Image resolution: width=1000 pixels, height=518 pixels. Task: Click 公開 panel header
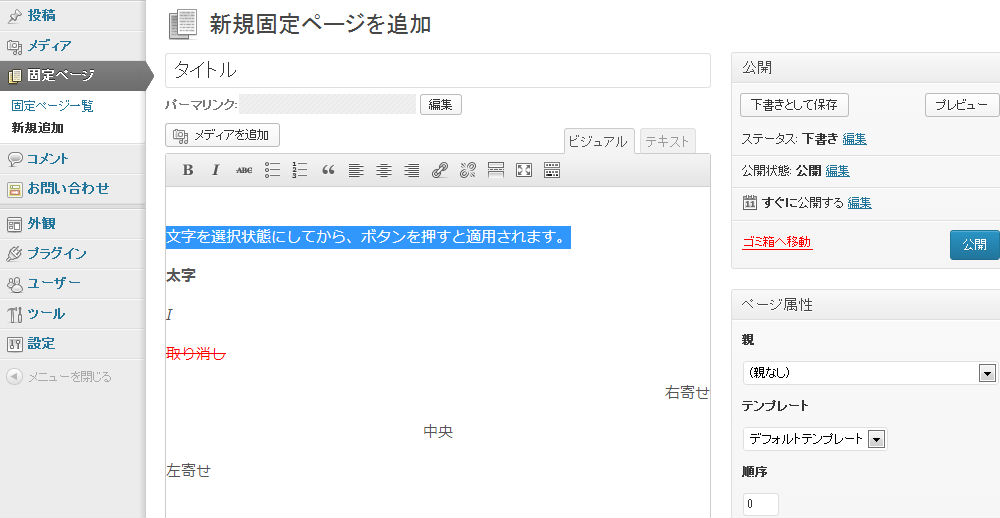(865, 68)
